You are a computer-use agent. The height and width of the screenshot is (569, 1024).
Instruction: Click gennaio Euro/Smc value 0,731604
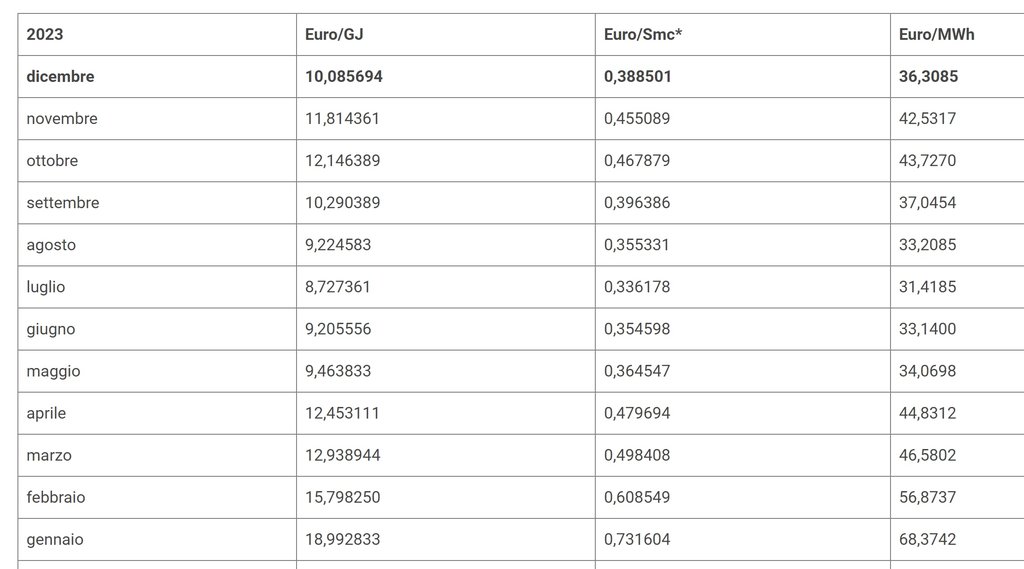click(637, 539)
